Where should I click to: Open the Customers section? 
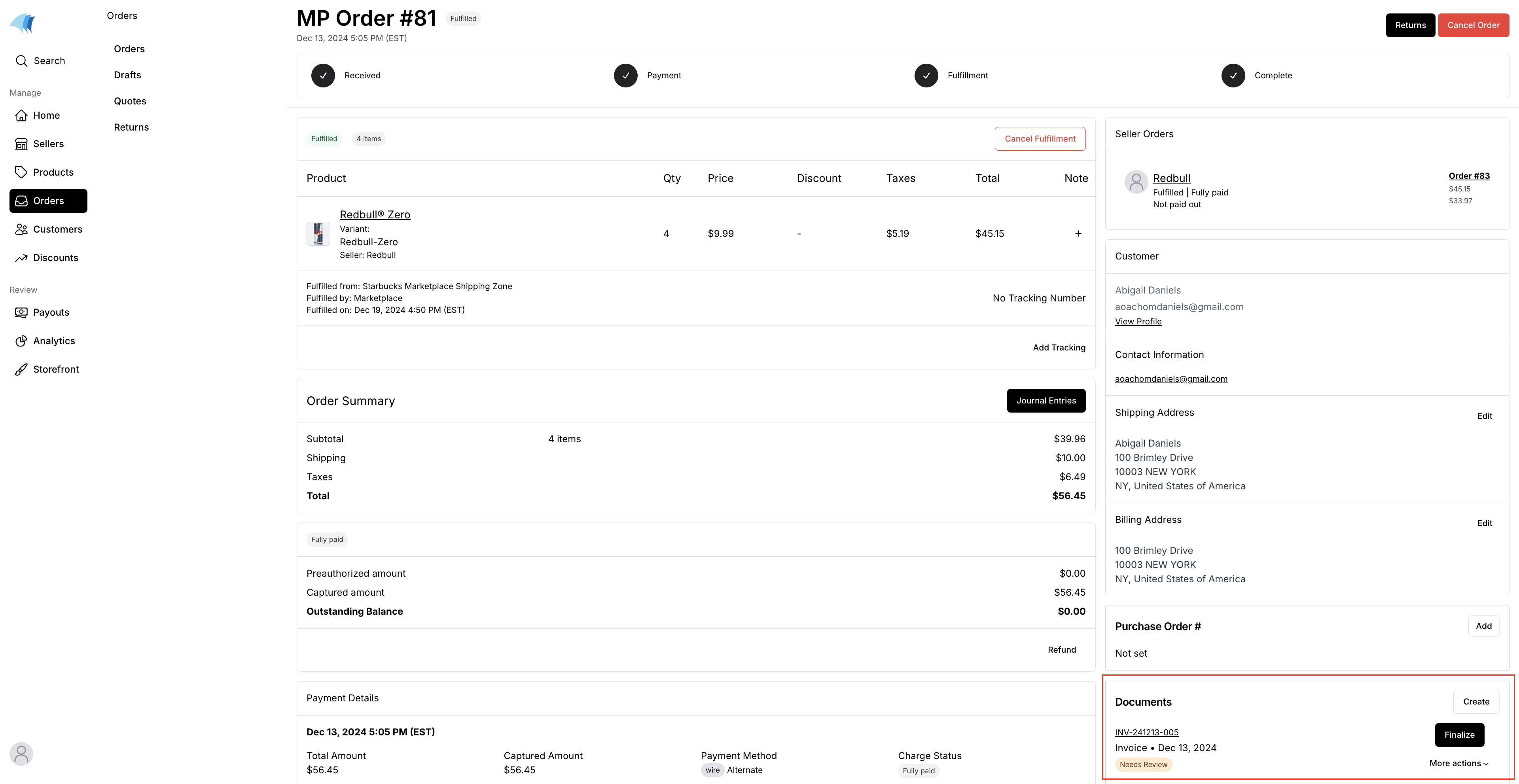point(57,229)
